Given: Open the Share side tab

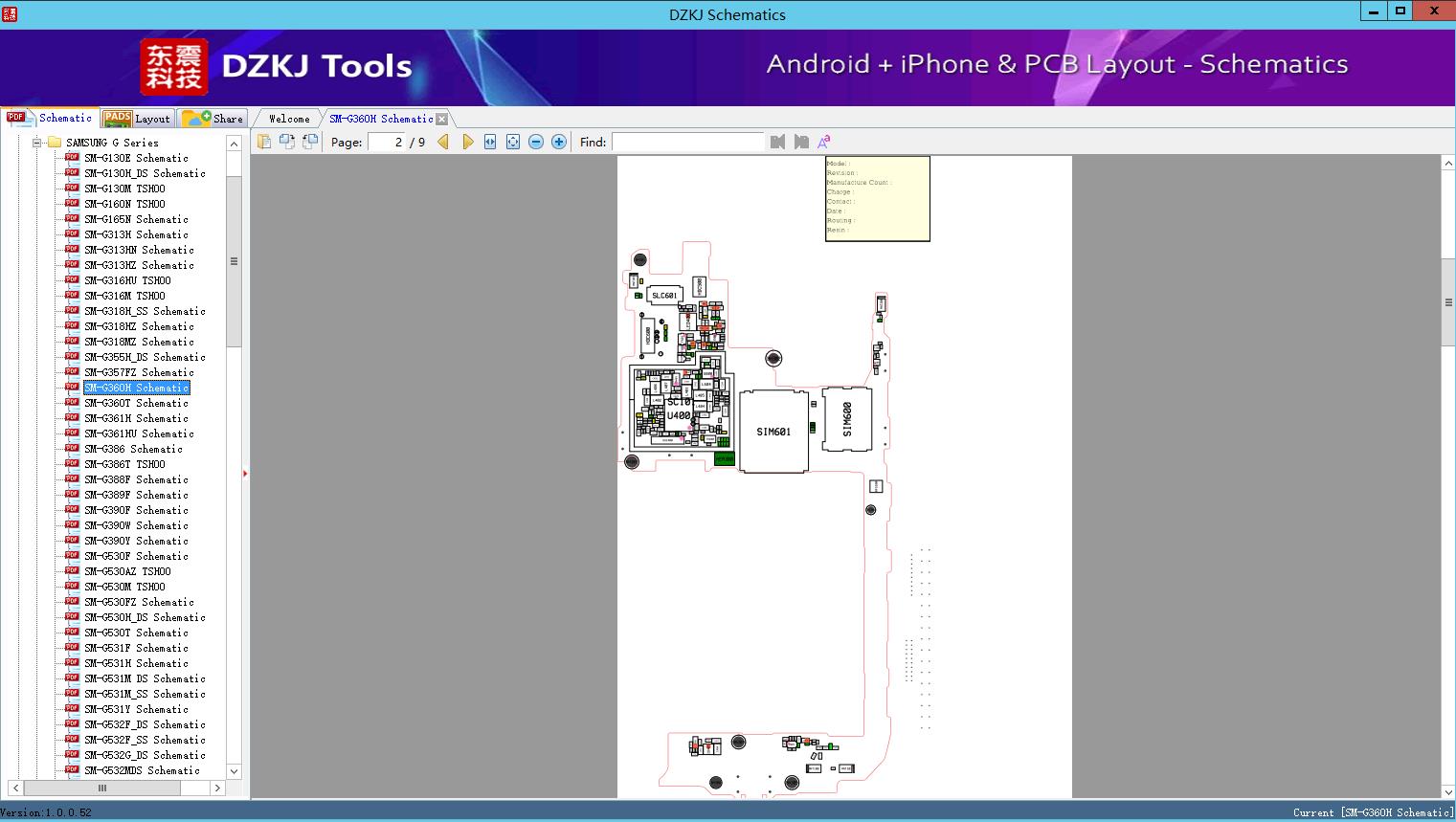Looking at the screenshot, I should tap(213, 119).
